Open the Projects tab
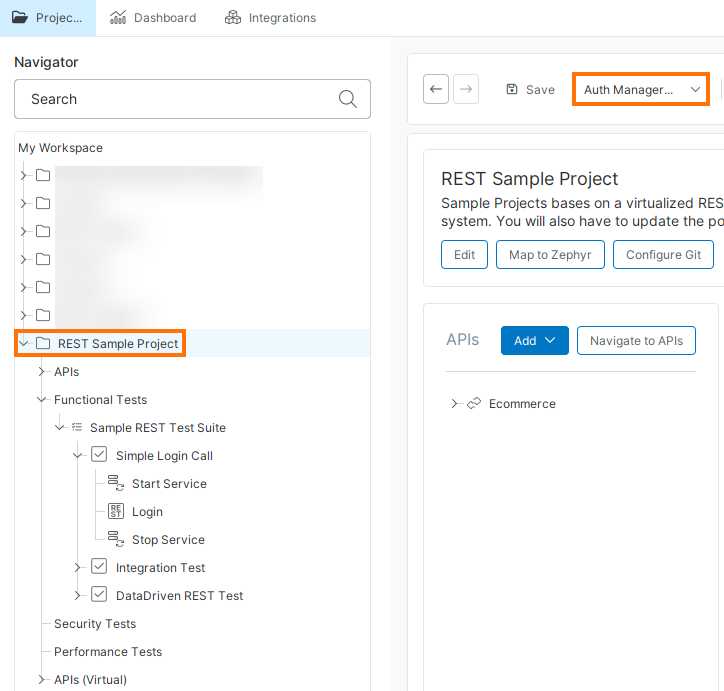 (x=48, y=18)
